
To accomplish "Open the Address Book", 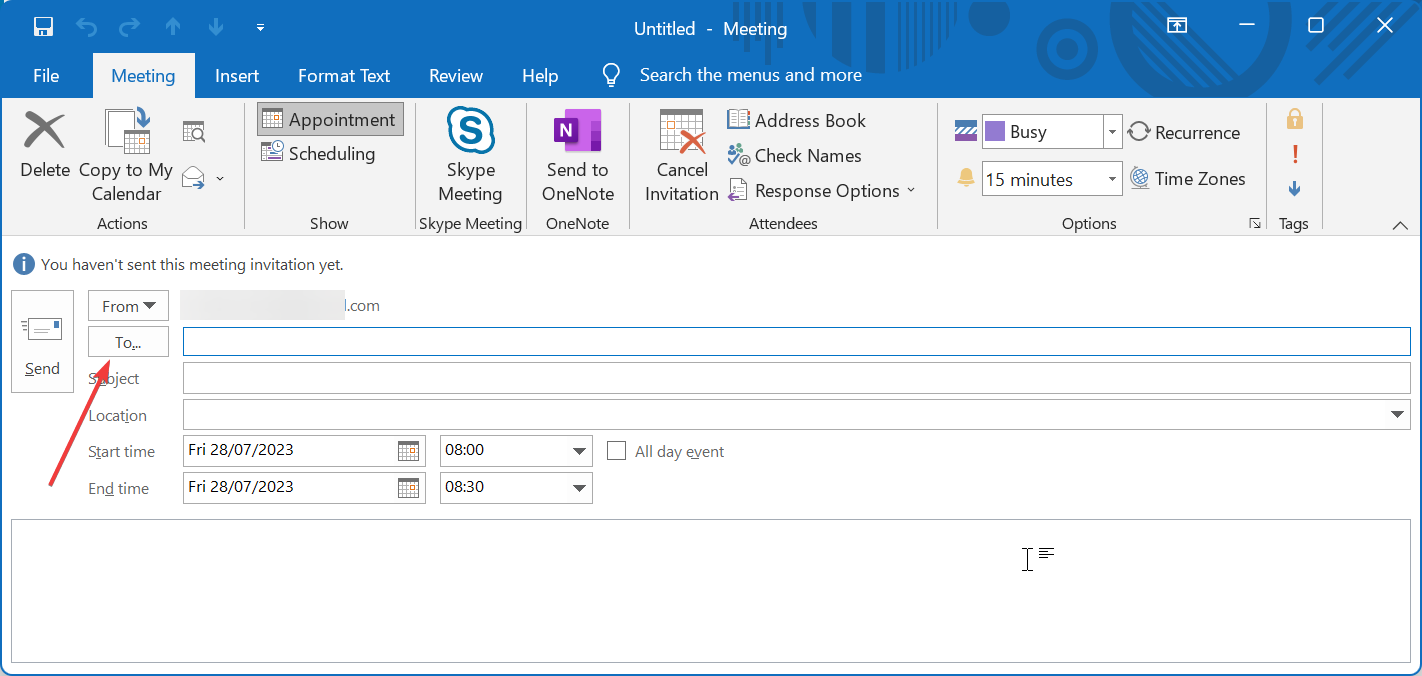I will tap(738, 120).
